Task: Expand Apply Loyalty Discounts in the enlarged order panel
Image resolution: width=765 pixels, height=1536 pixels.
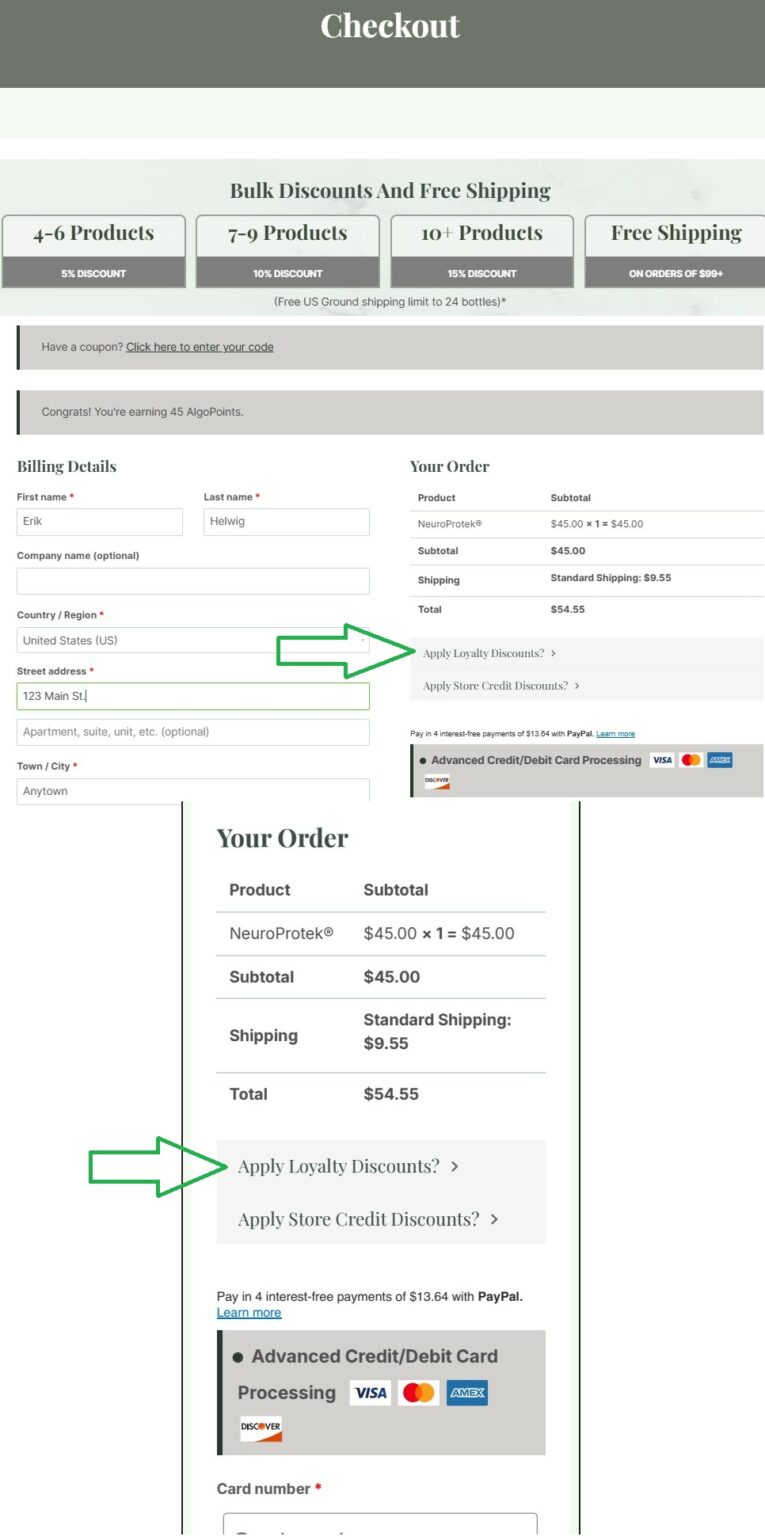Action: [x=346, y=1166]
